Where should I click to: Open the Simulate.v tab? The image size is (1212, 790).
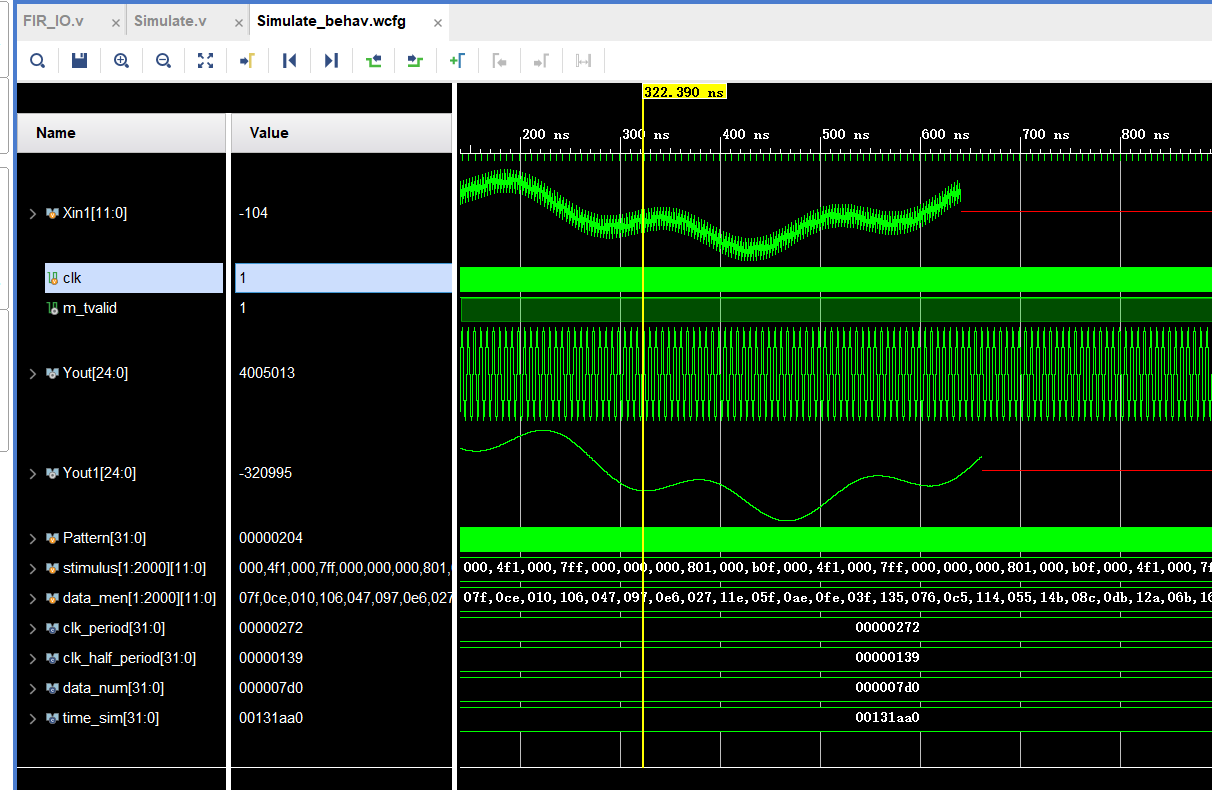[170, 21]
